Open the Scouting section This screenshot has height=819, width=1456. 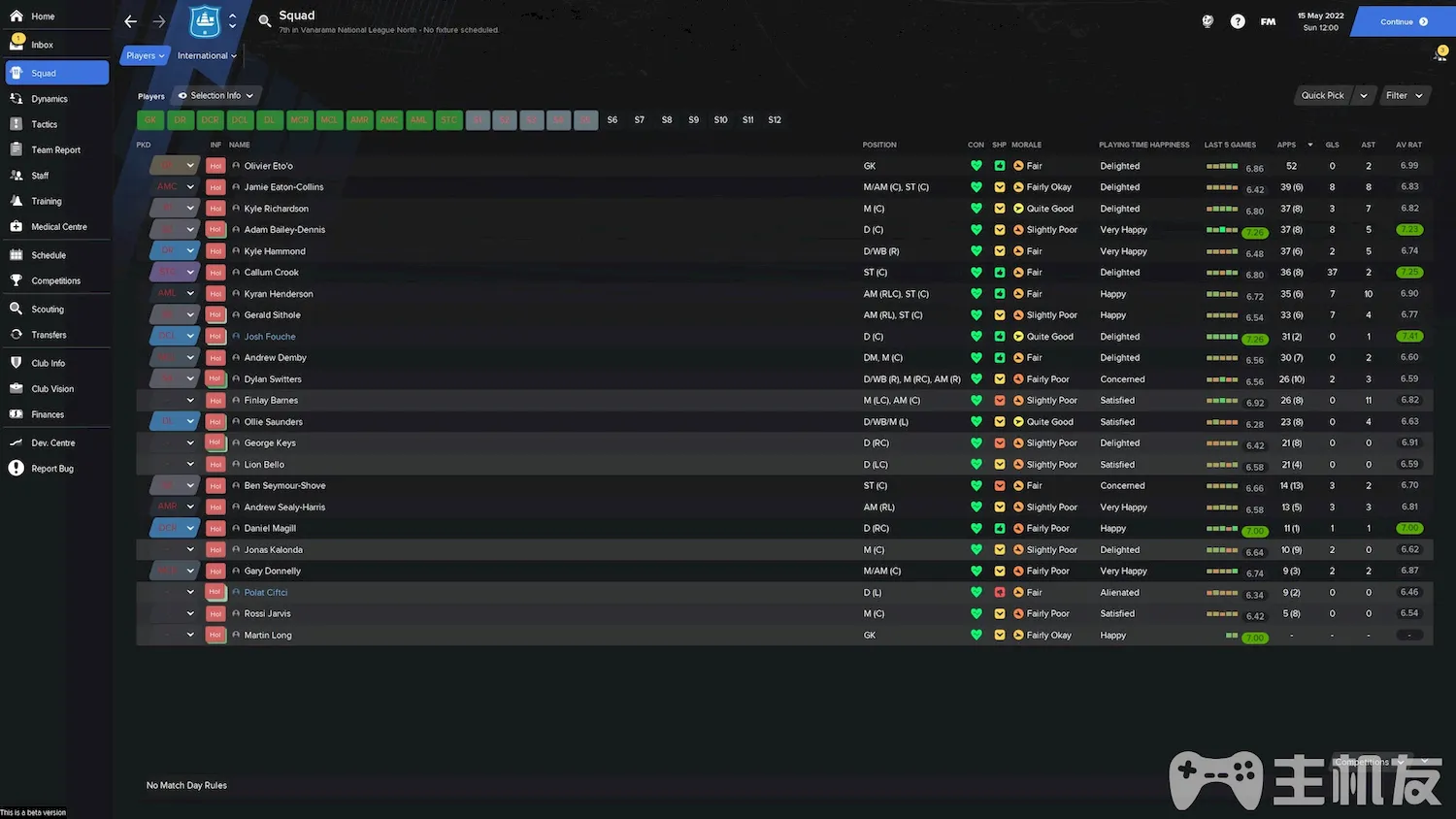tap(48, 310)
